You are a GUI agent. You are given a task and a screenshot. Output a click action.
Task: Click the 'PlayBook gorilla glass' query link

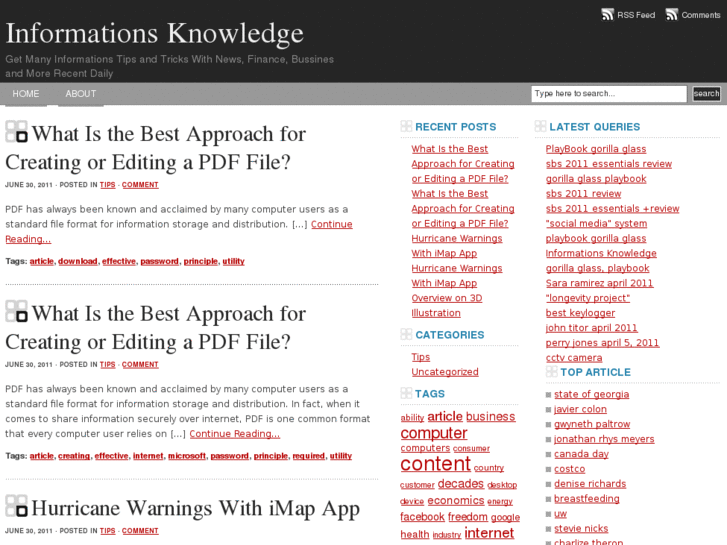coord(596,149)
